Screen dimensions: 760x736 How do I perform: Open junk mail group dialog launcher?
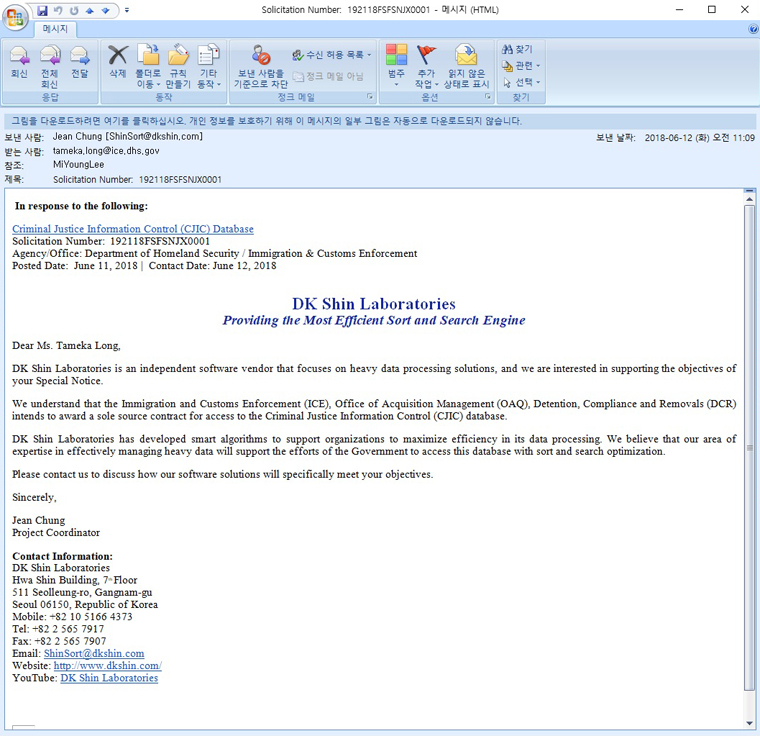click(370, 97)
